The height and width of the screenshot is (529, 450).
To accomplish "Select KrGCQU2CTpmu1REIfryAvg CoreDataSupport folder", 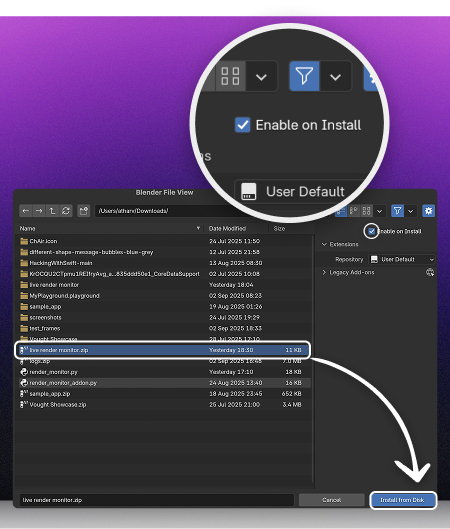I will [x=164, y=274].
